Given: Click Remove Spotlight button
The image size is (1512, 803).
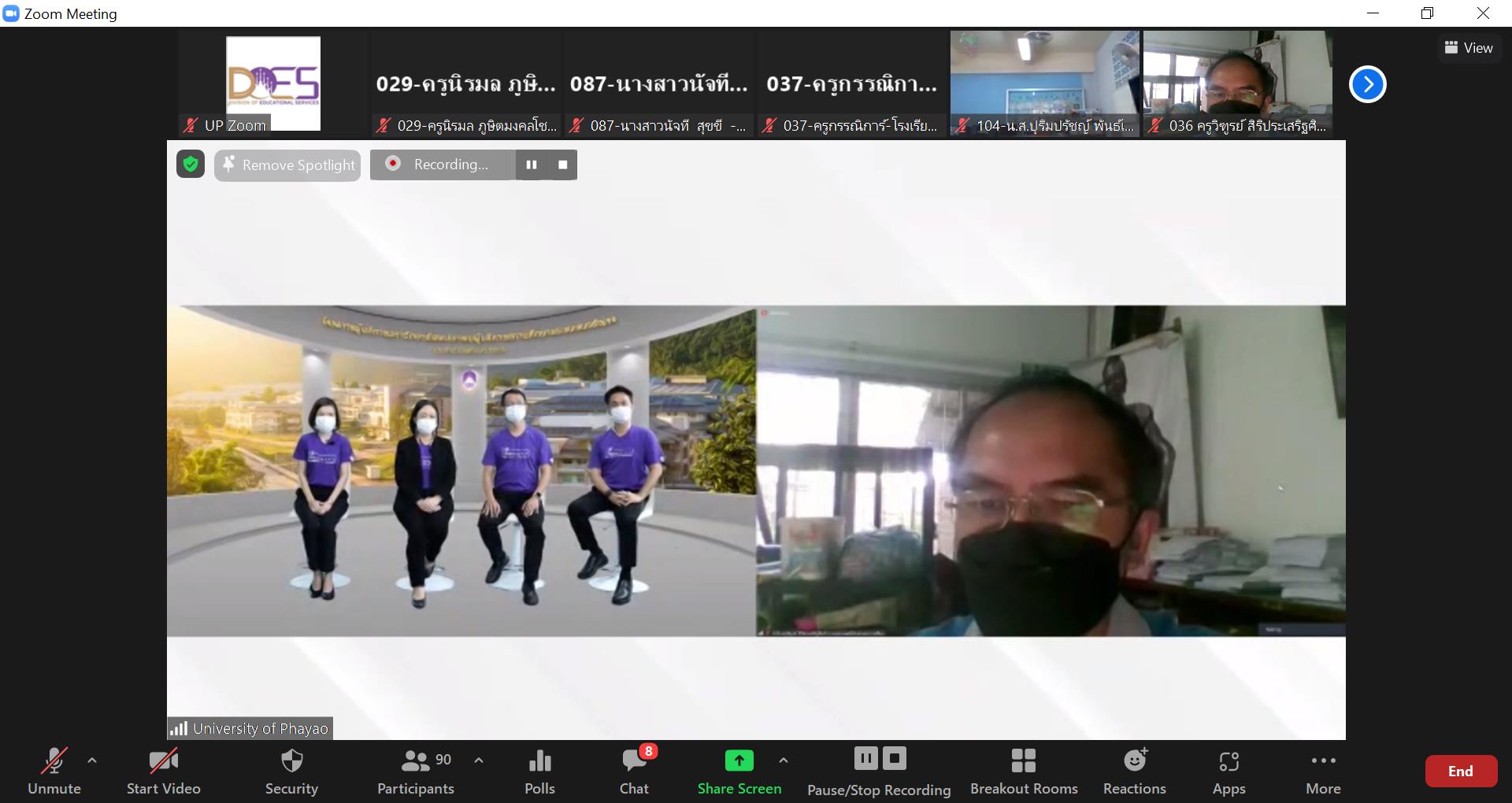Looking at the screenshot, I should [x=288, y=165].
